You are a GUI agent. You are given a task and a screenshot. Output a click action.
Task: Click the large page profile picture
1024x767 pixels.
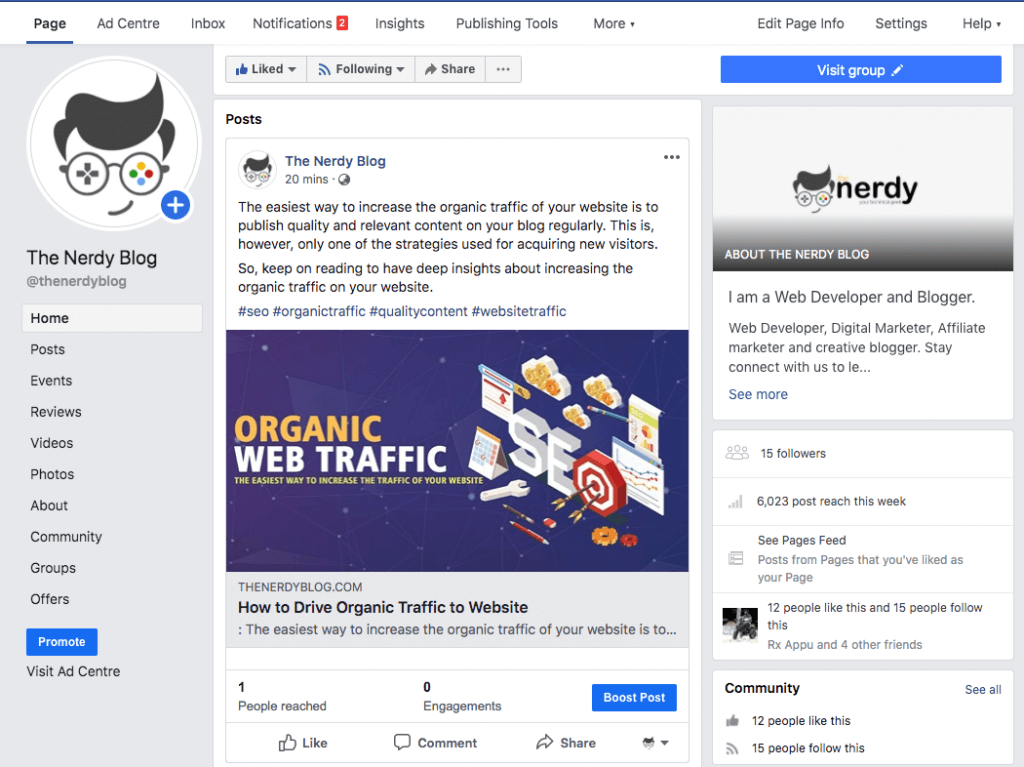(x=114, y=144)
